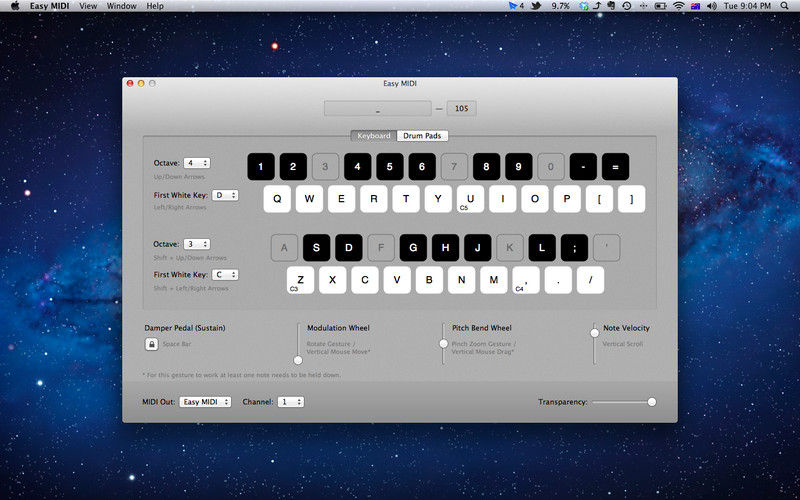Play the black equals key

(615, 167)
